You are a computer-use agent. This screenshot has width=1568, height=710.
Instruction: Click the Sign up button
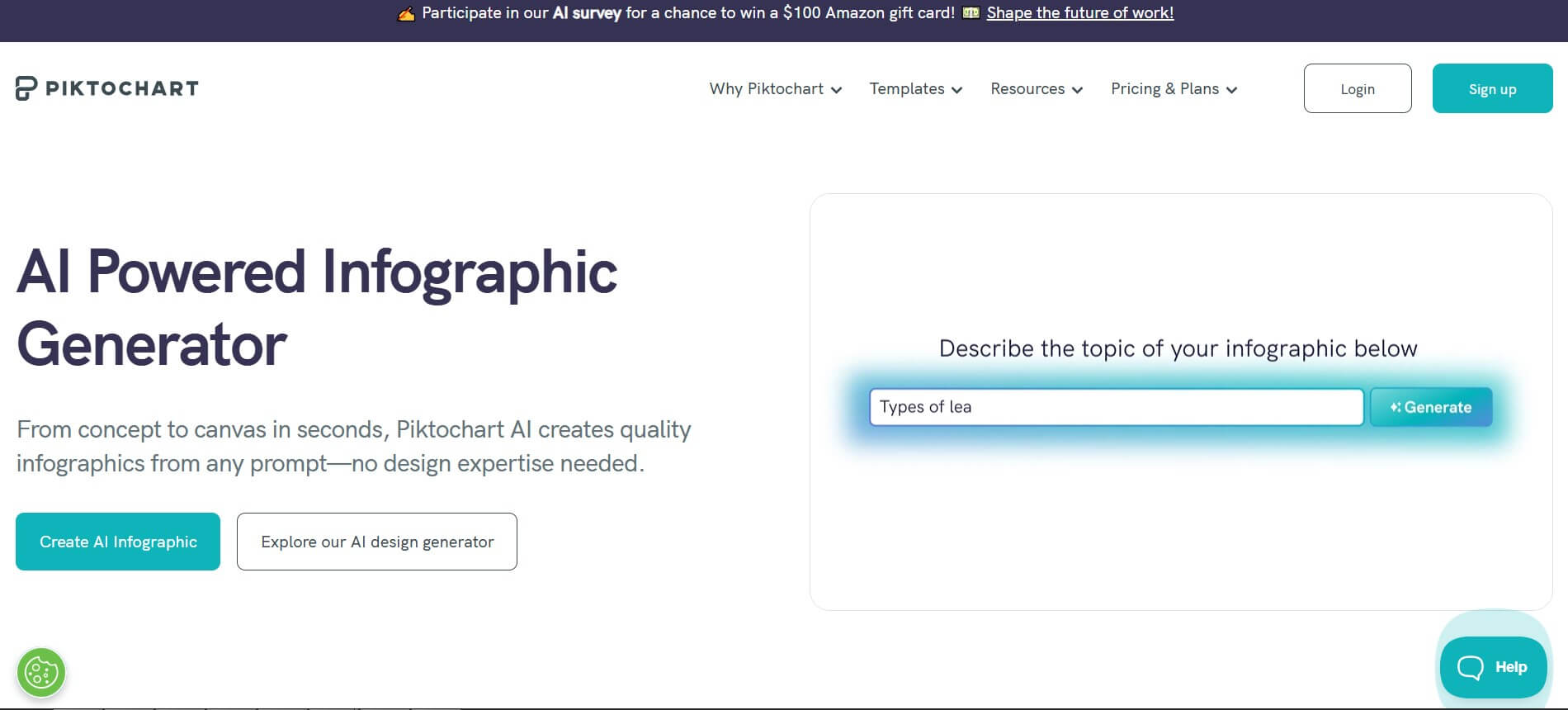point(1492,88)
